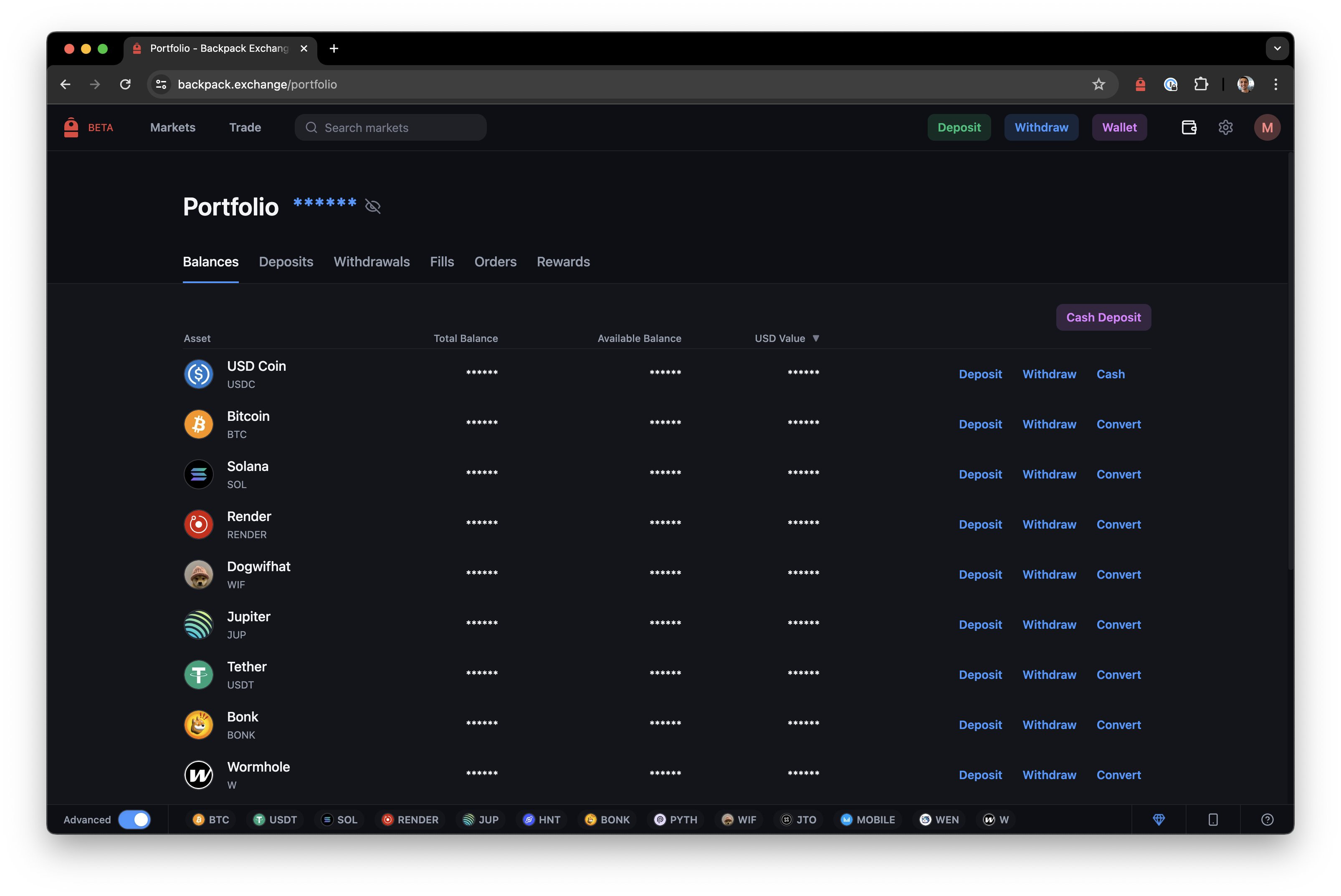1341x896 pixels.
Task: Open new browser tab plus button
Action: pyautogui.click(x=334, y=48)
